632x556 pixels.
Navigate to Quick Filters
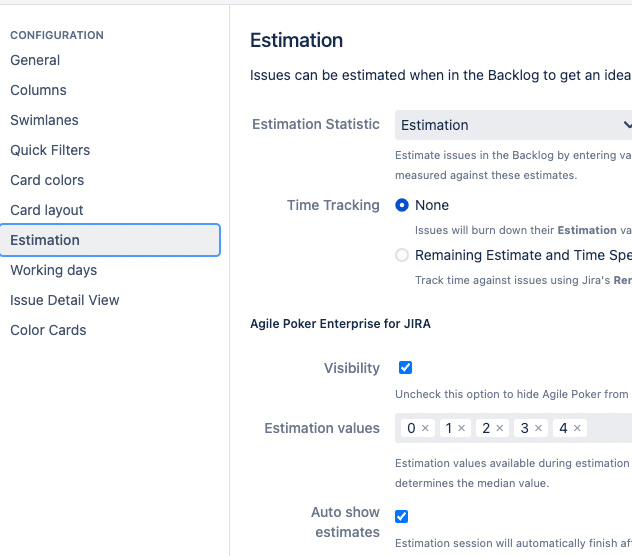(50, 150)
